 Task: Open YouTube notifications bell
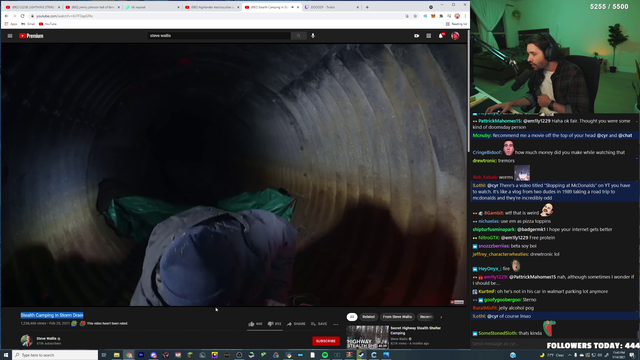441,36
